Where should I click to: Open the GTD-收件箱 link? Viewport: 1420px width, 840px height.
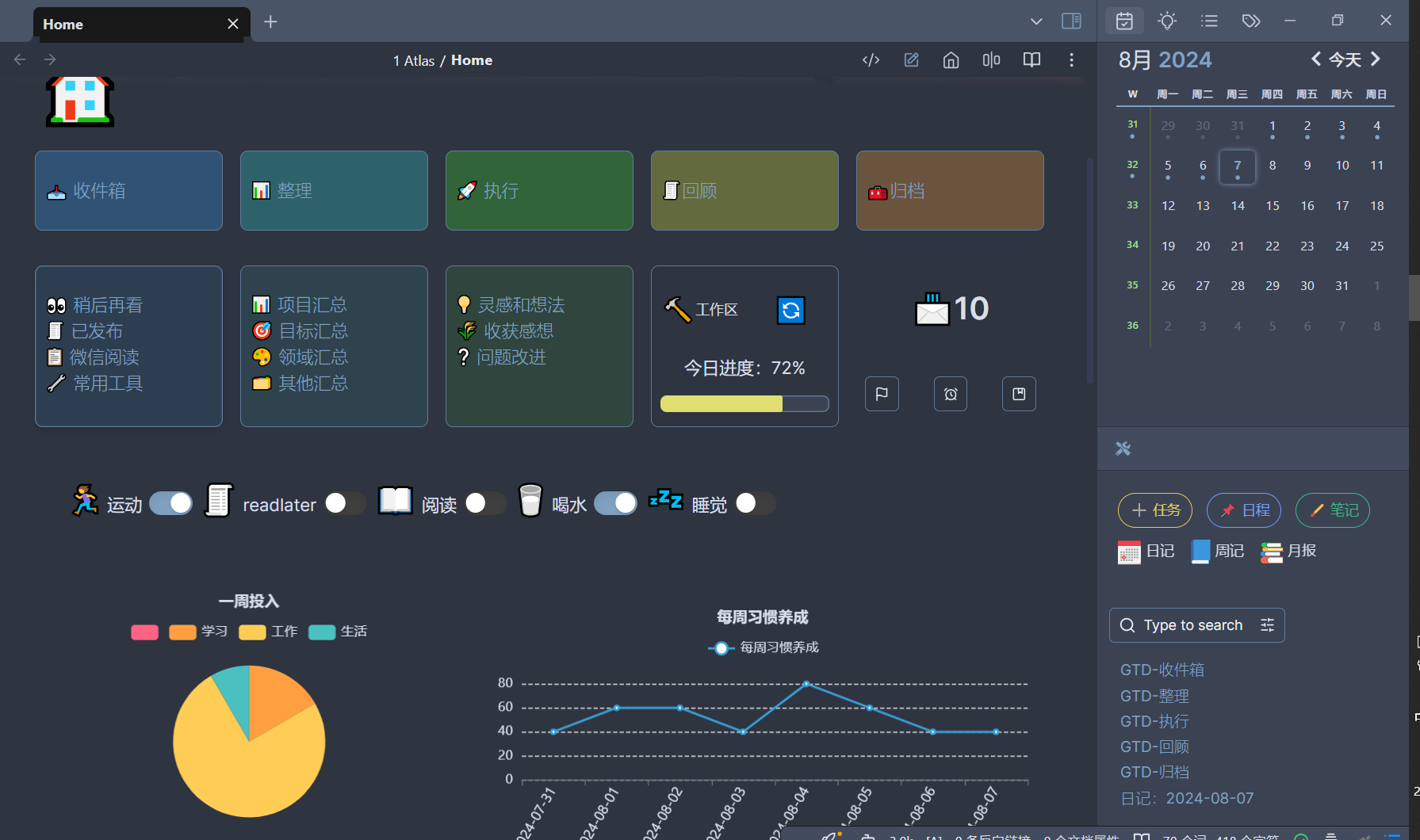click(1162, 670)
